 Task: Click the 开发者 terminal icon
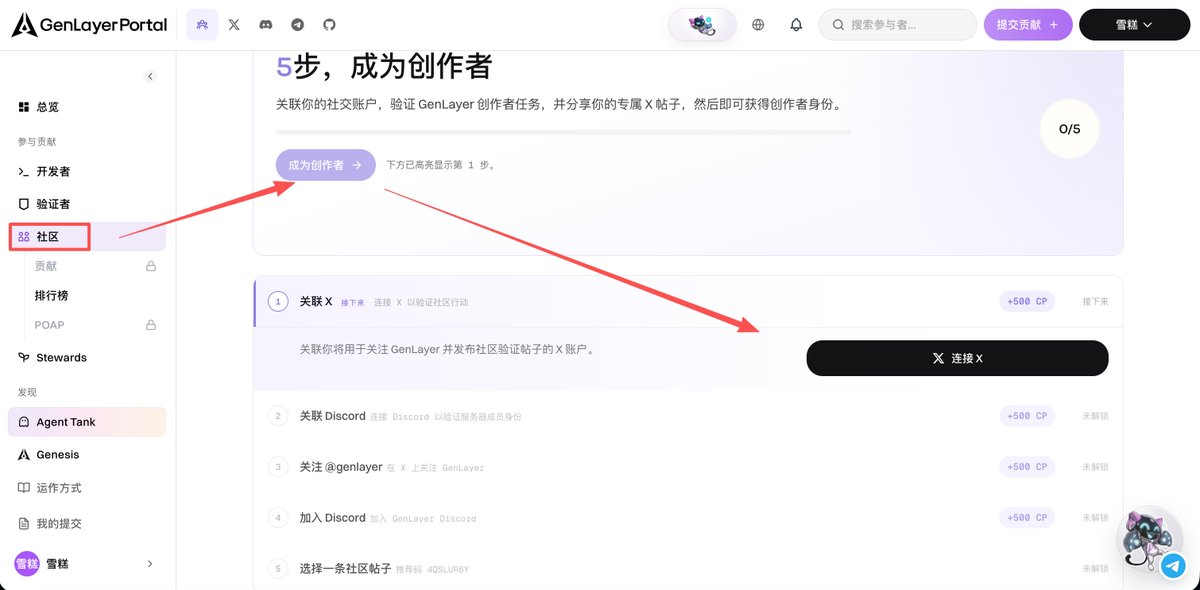tap(24, 172)
